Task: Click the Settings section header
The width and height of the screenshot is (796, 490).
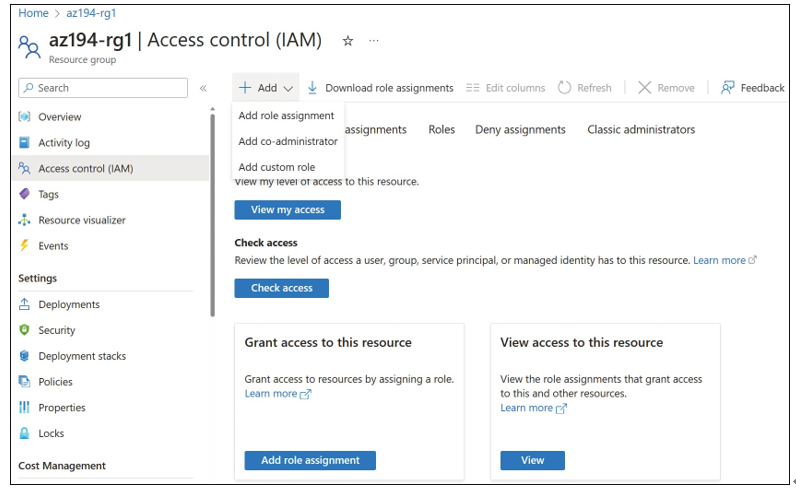Action: tap(38, 278)
